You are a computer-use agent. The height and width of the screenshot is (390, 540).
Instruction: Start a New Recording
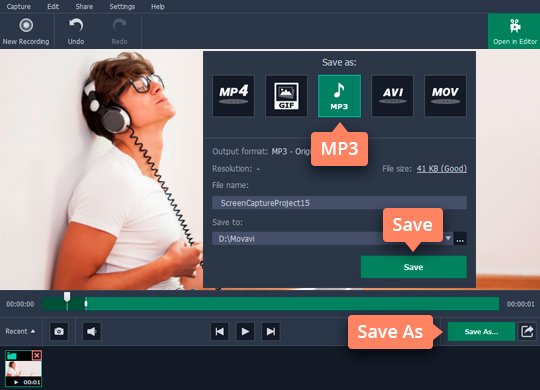tap(26, 32)
